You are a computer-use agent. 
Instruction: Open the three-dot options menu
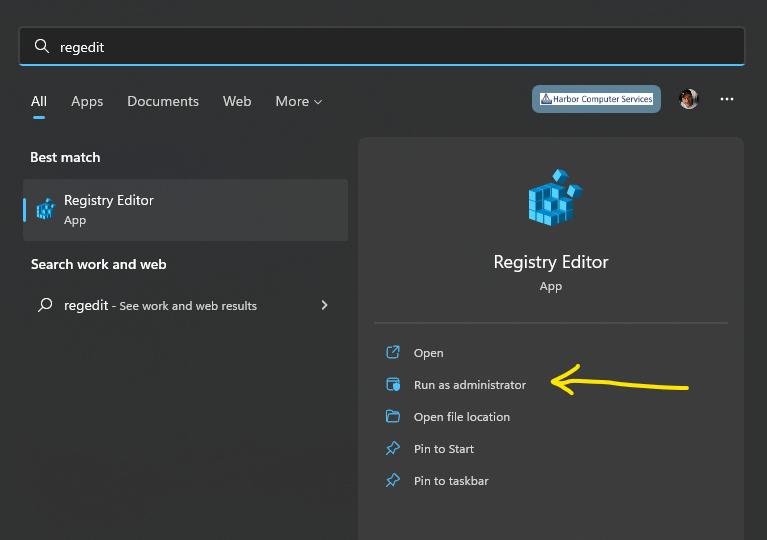pos(726,99)
